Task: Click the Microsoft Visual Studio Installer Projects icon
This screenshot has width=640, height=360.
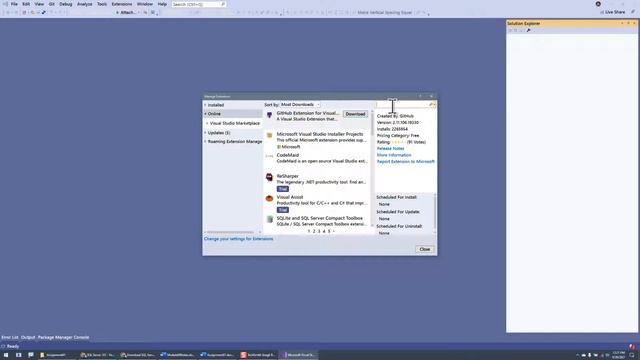Action: [269, 136]
